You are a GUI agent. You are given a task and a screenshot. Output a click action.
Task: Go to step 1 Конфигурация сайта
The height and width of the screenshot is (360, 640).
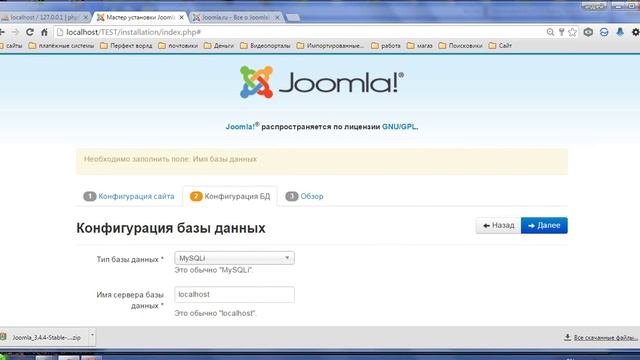pyautogui.click(x=129, y=196)
